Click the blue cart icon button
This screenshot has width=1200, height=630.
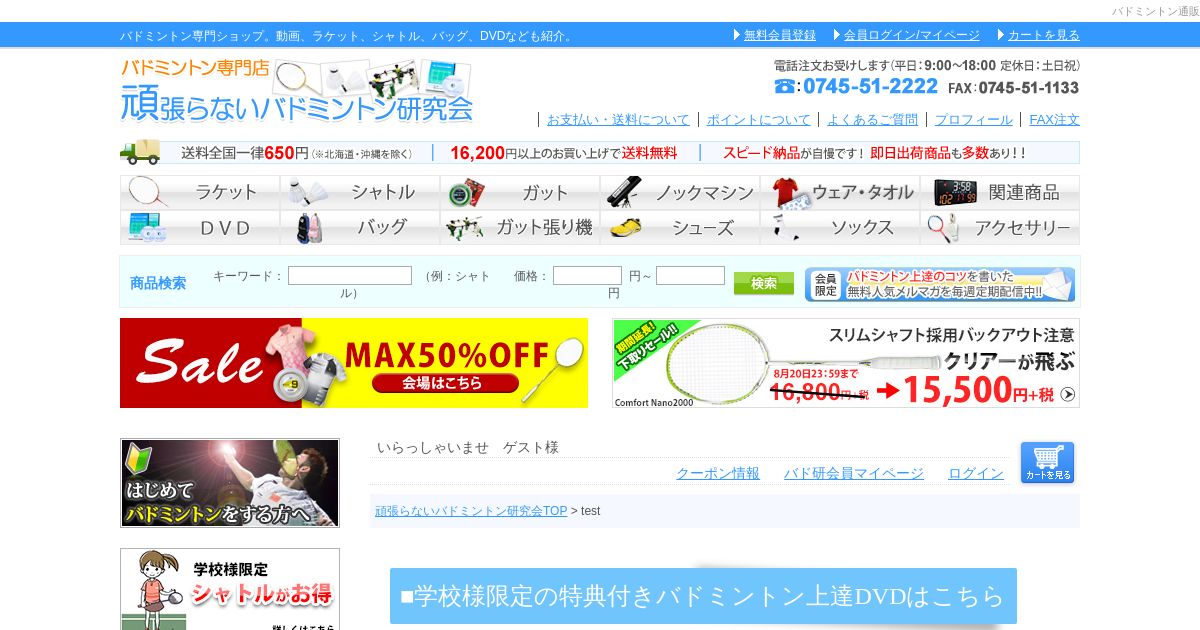(x=1047, y=463)
